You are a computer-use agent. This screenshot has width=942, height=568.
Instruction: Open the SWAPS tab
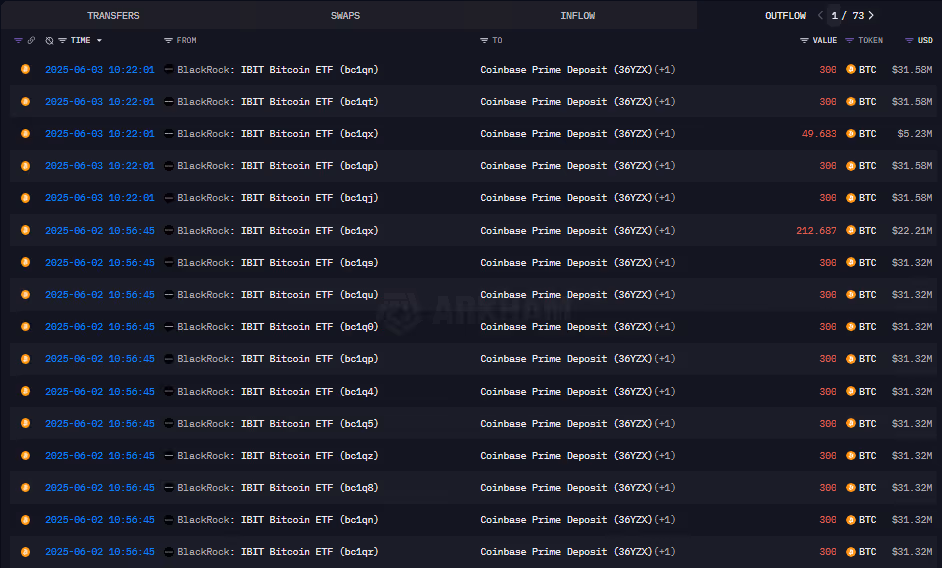[345, 16]
